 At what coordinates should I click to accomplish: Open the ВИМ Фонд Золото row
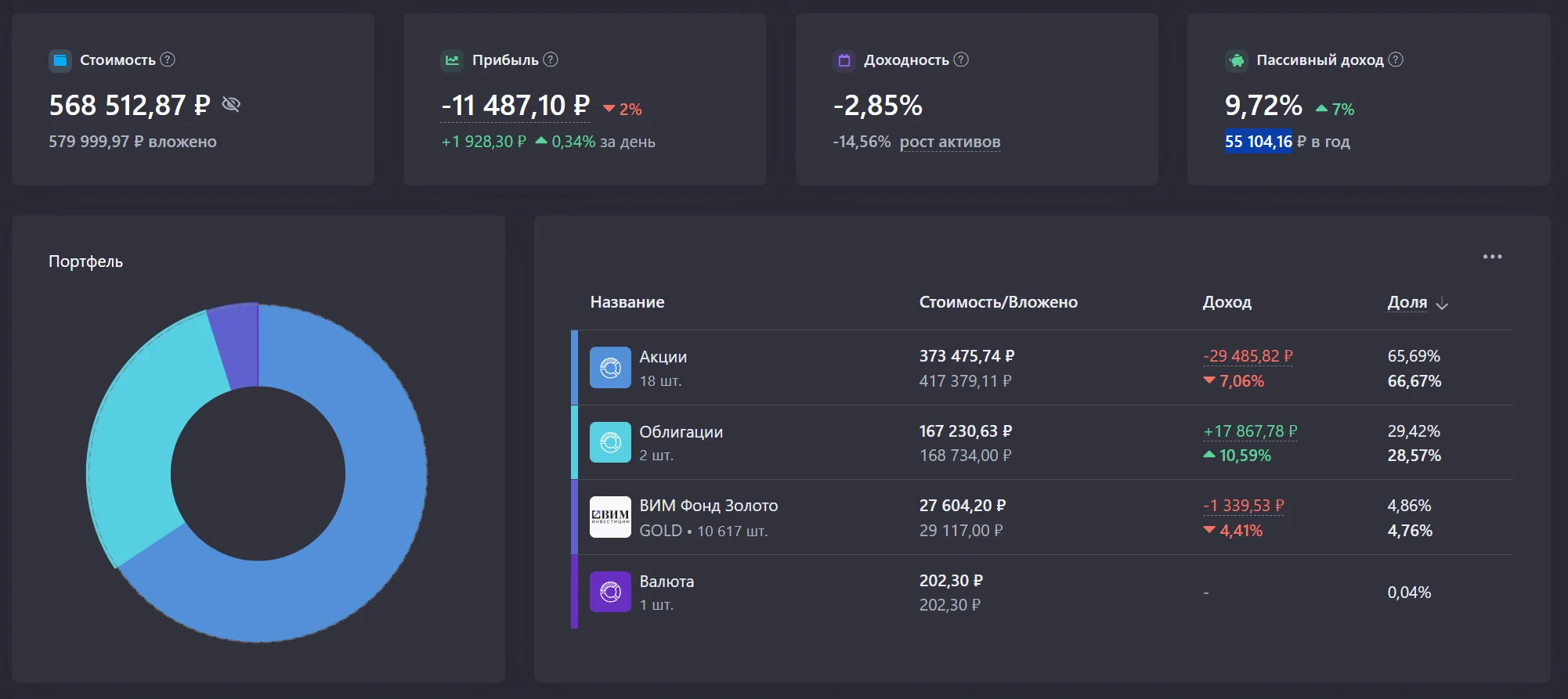[x=1042, y=517]
